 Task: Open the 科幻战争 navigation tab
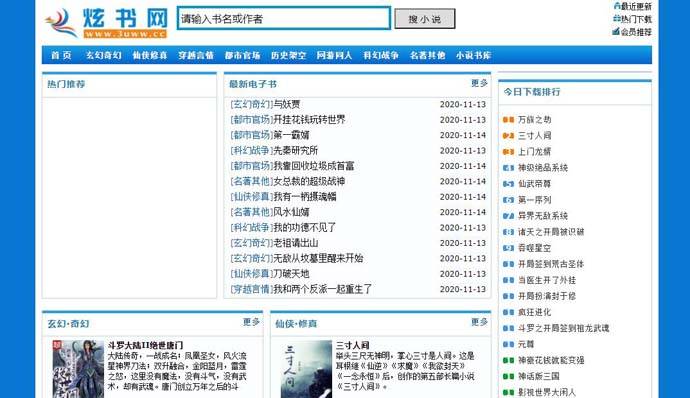pyautogui.click(x=381, y=55)
